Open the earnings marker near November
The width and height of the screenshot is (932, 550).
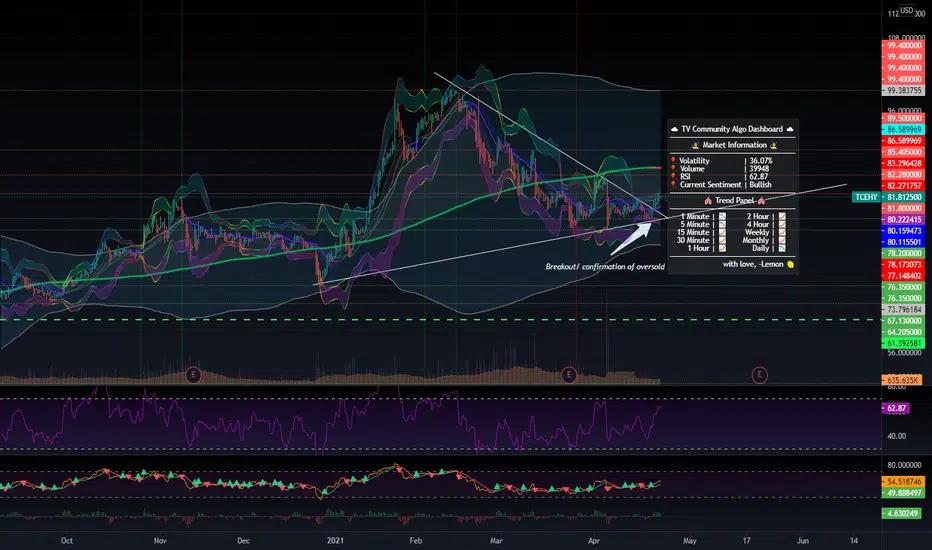point(193,375)
